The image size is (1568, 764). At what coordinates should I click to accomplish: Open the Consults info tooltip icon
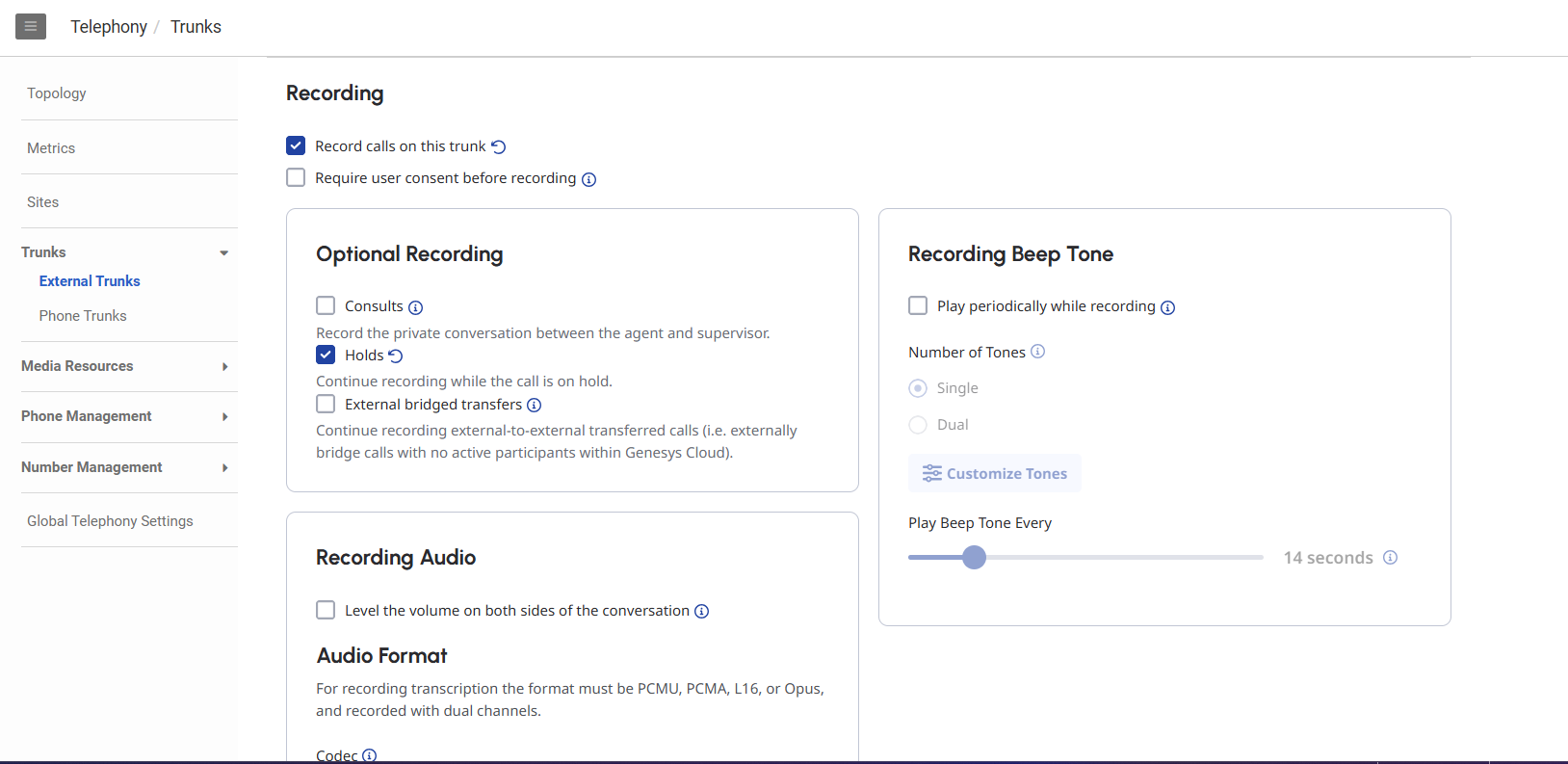(x=416, y=307)
